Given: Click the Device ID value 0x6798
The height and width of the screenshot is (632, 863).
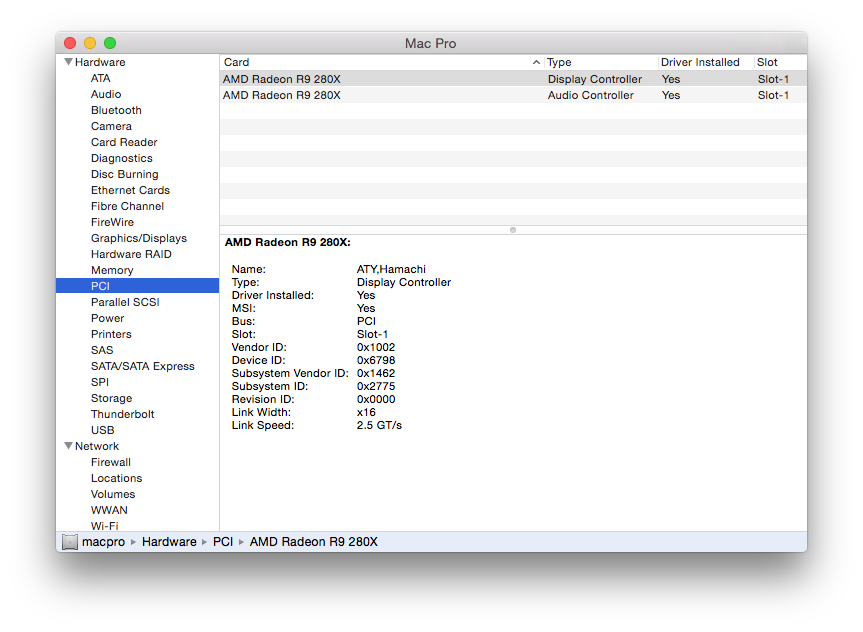Looking at the screenshot, I should click(376, 360).
